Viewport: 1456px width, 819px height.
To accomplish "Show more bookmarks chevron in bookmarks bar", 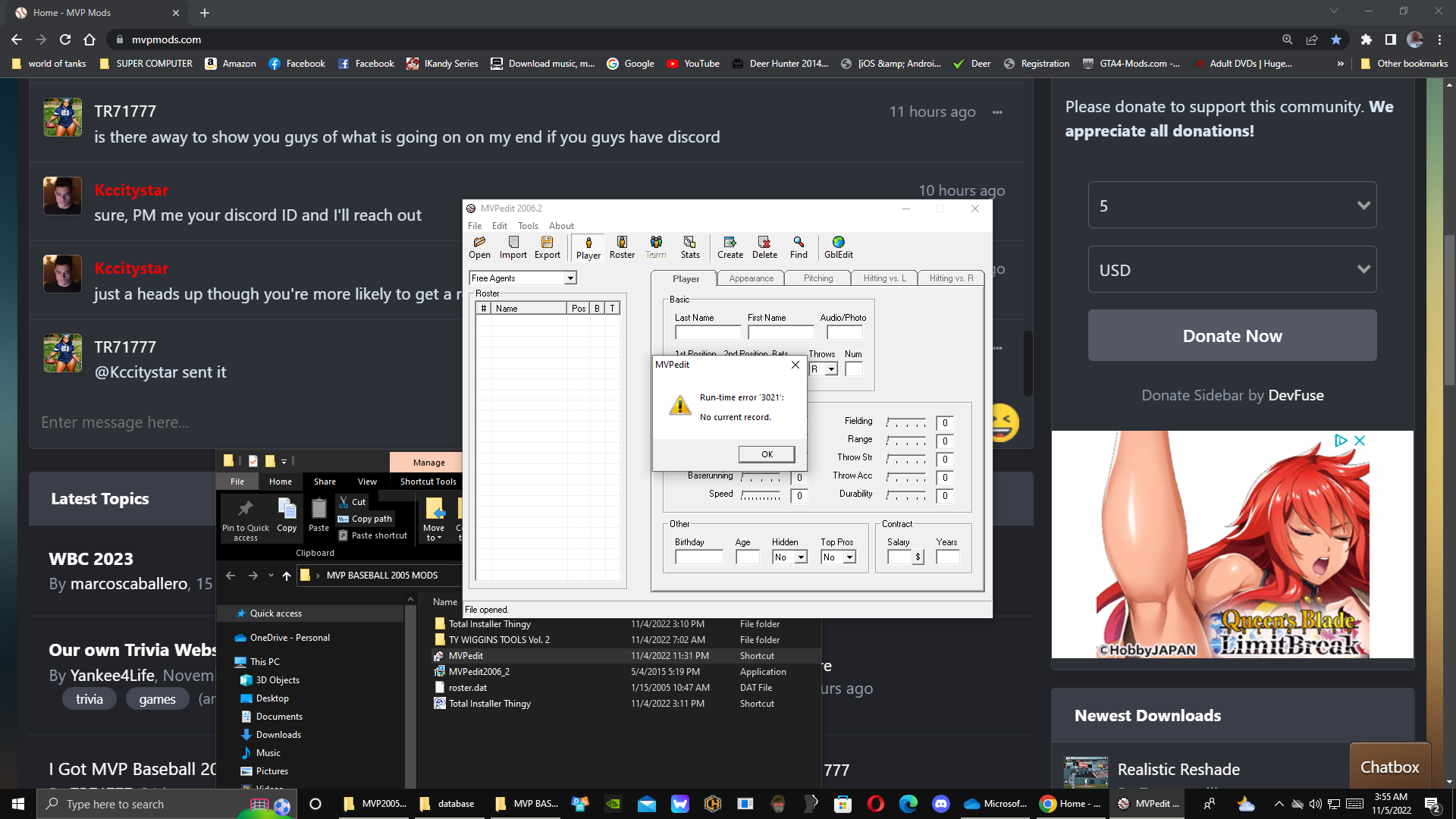I will coord(1340,64).
